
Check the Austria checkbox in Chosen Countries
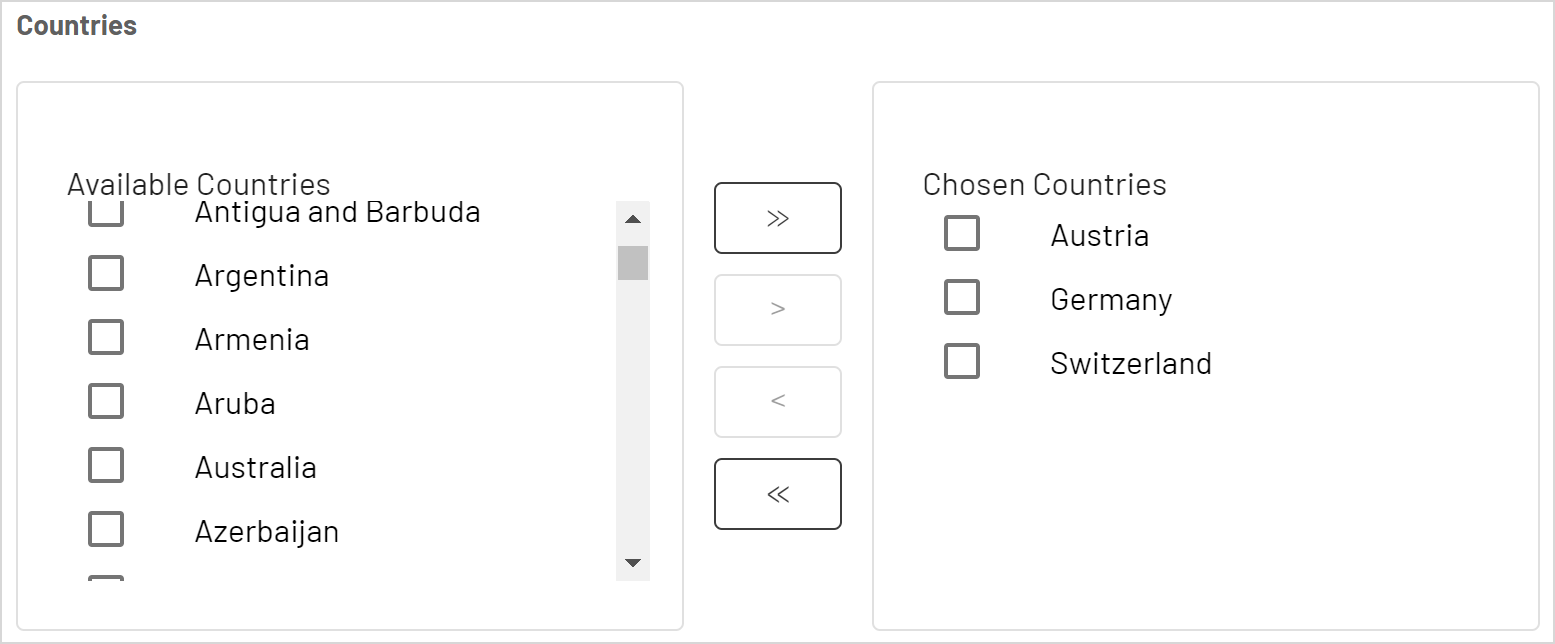(x=962, y=233)
